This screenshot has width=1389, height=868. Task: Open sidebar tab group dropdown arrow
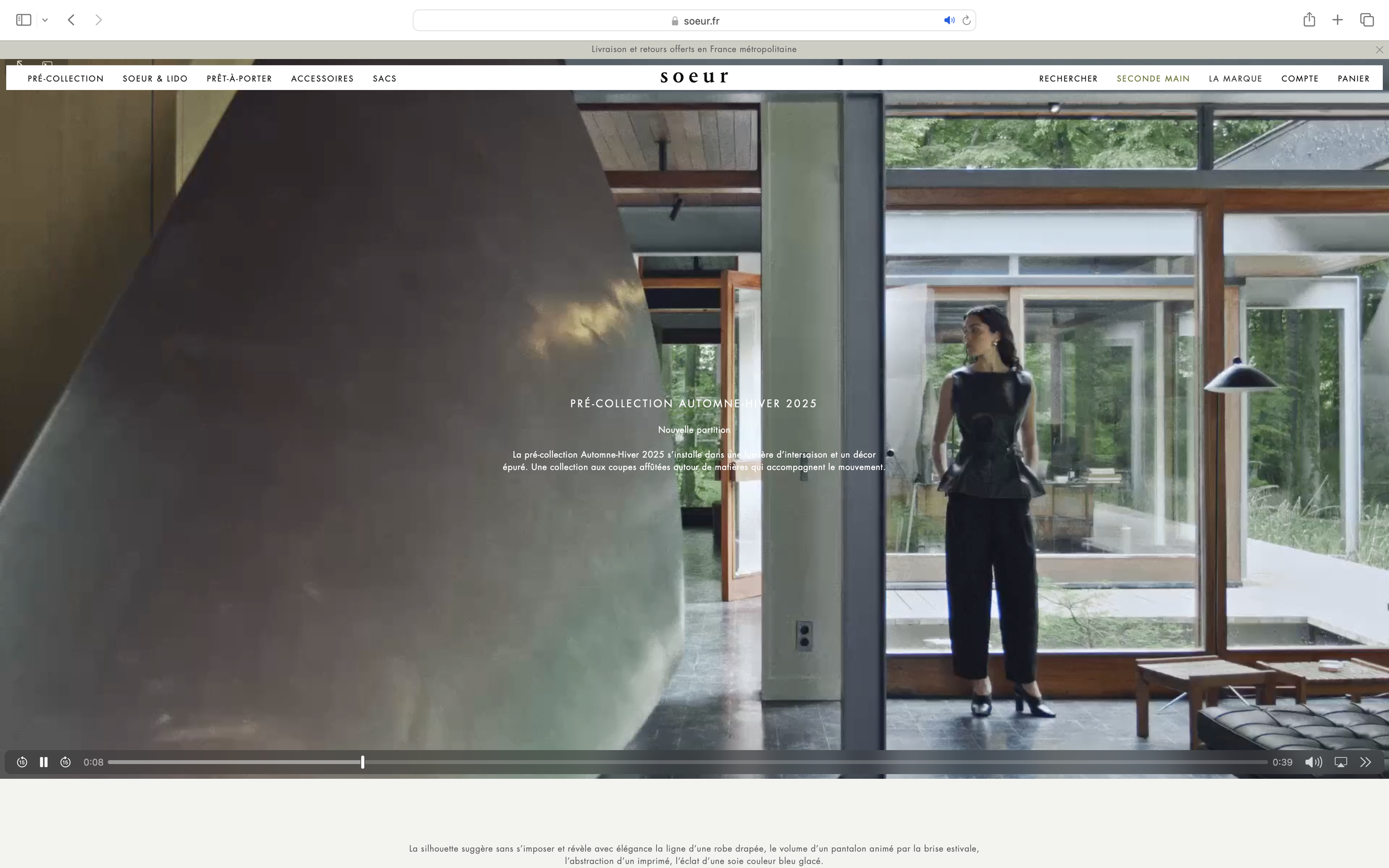click(x=45, y=20)
